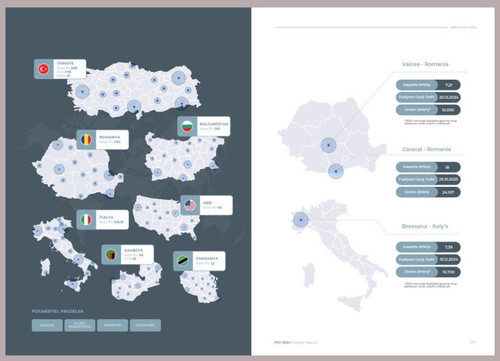Click the Valcea date 20.12.2024
The width and height of the screenshot is (500, 361).
tap(449, 97)
